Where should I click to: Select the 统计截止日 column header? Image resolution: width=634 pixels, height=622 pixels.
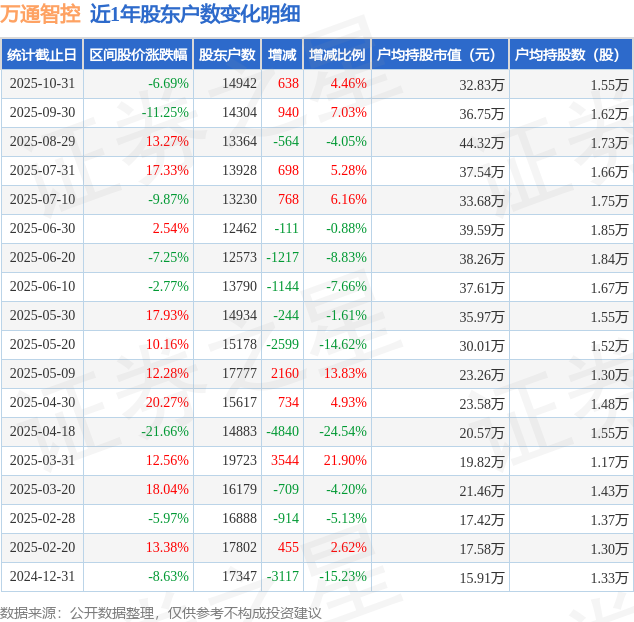[x=41, y=55]
